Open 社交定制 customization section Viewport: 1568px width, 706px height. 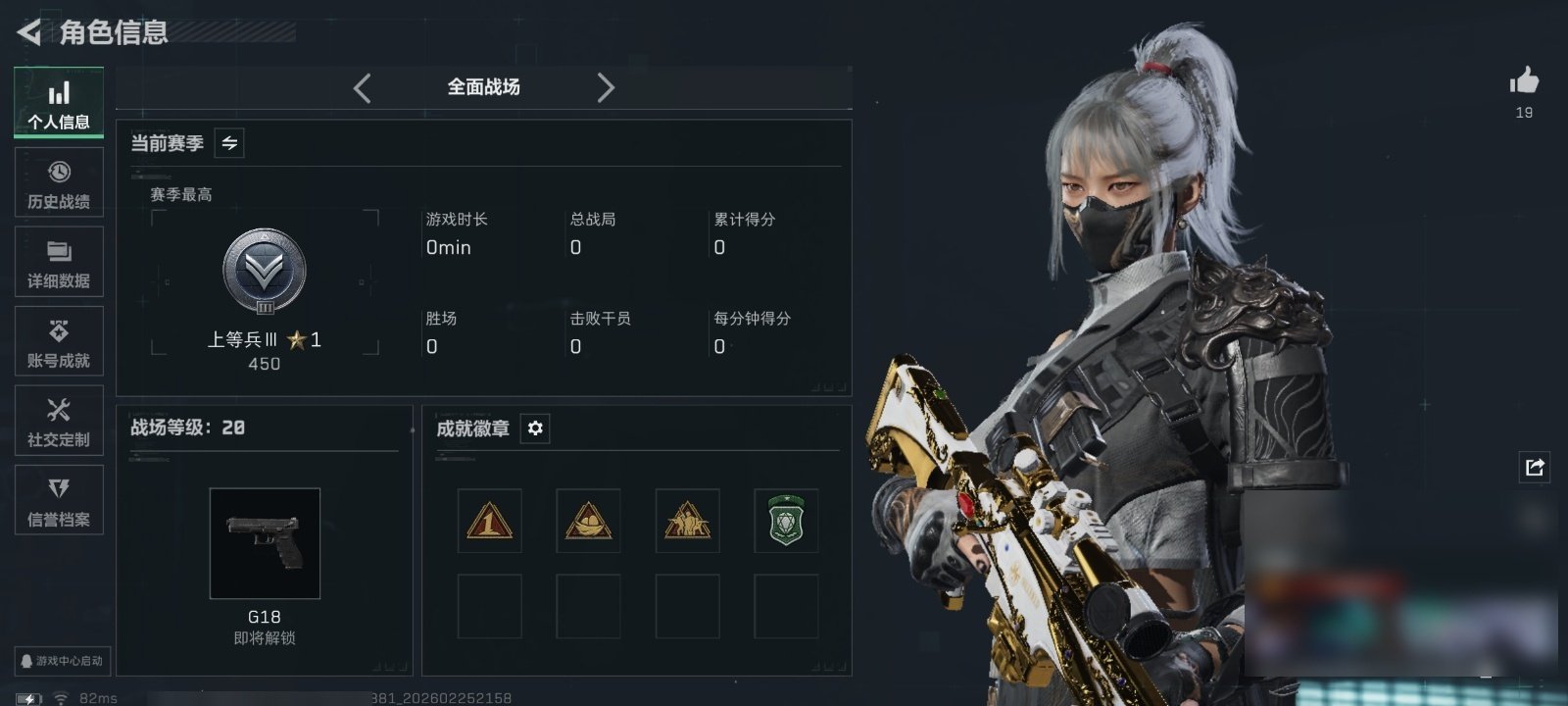(x=59, y=421)
